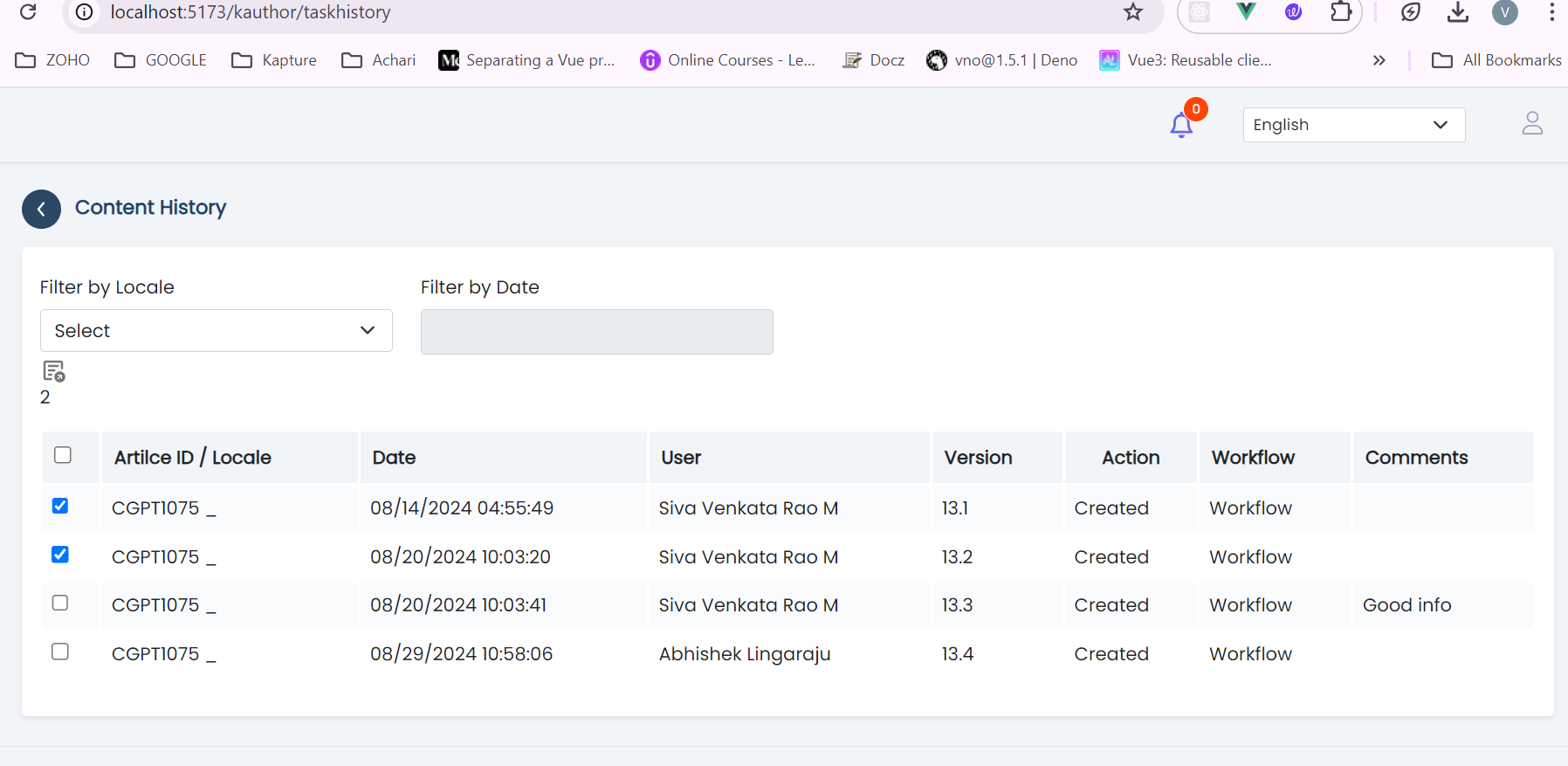The image size is (1568, 766).
Task: Open the All Bookmarks folder
Action: tap(1496, 60)
